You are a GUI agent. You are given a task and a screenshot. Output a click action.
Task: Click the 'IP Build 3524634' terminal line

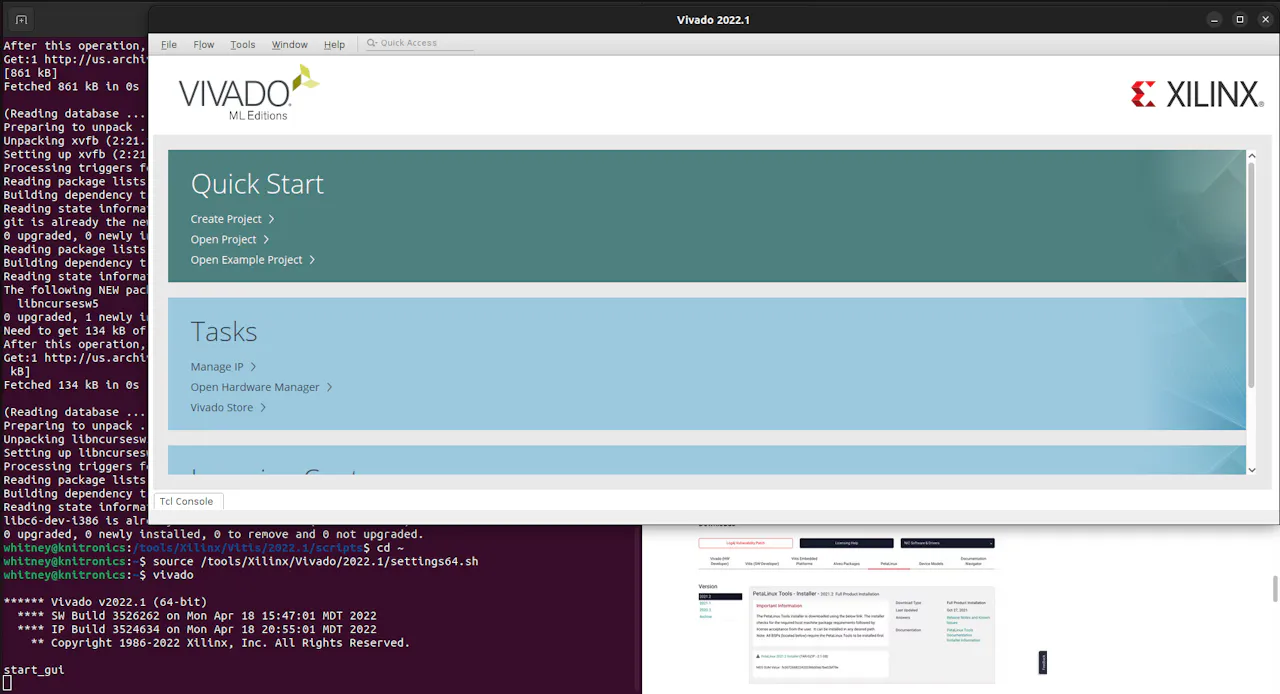[196, 629]
